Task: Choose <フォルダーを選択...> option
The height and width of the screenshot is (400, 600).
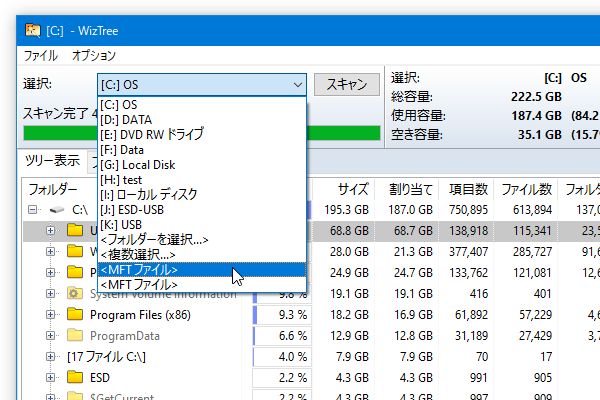Action: pos(202,240)
